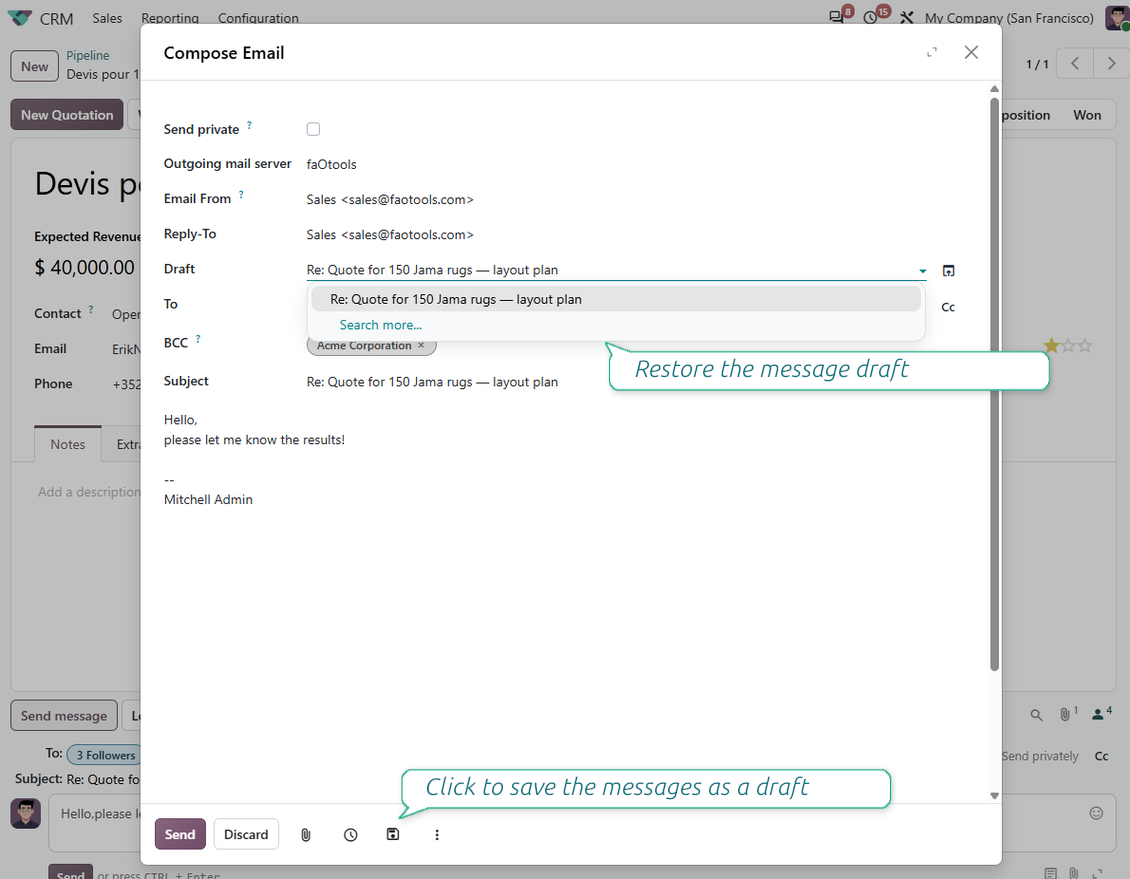
Task: Click the paperclip attach file icon in dialog footer
Action: (306, 834)
